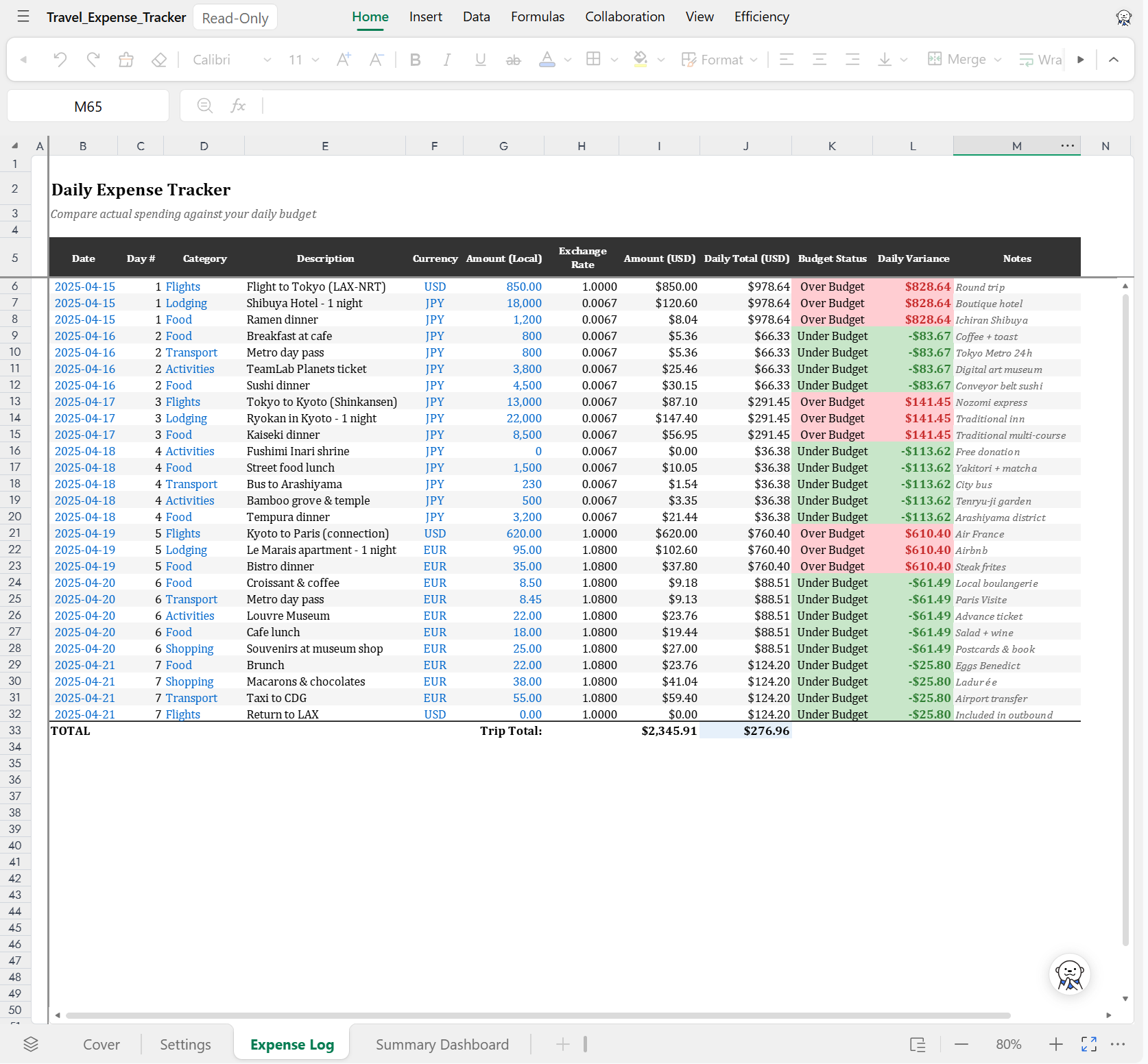This screenshot has height=1064, width=1148.
Task: Click the align center icon
Action: pyautogui.click(x=820, y=60)
